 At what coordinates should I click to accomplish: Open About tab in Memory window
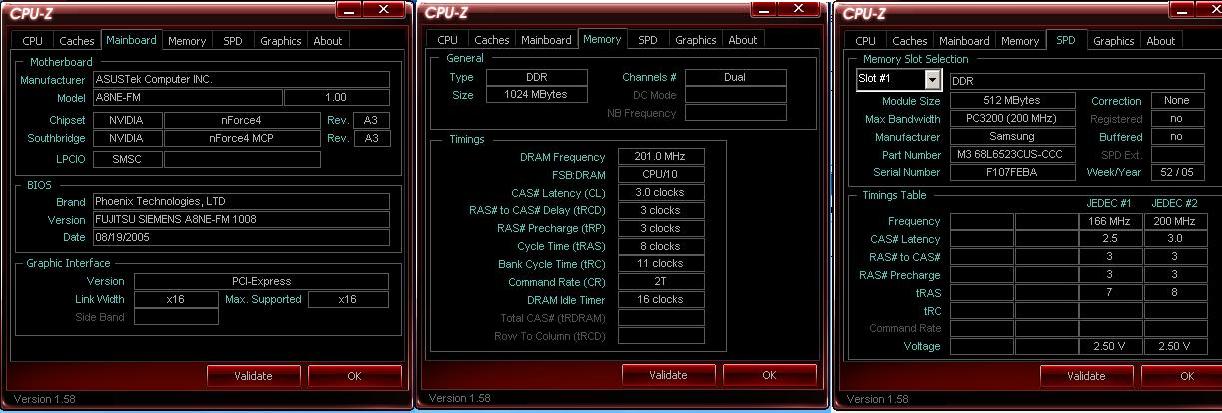click(743, 40)
